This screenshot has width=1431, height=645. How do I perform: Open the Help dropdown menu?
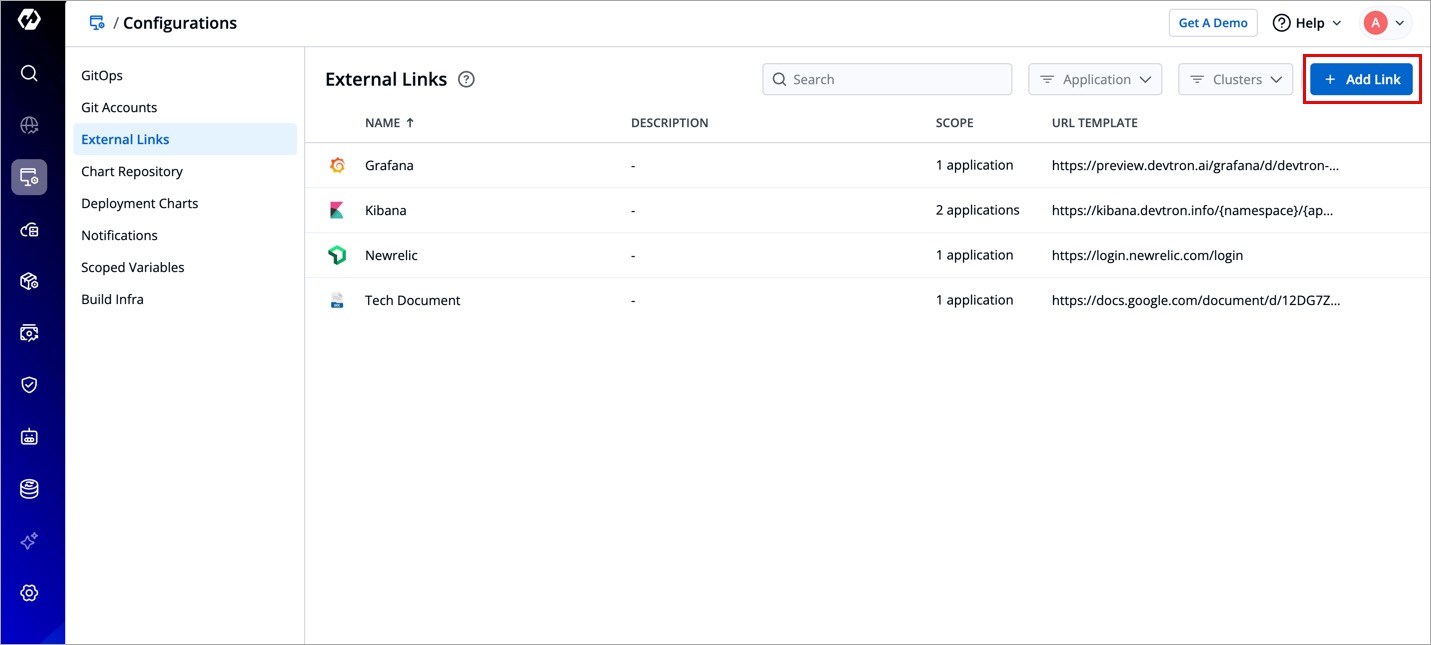pos(1307,23)
